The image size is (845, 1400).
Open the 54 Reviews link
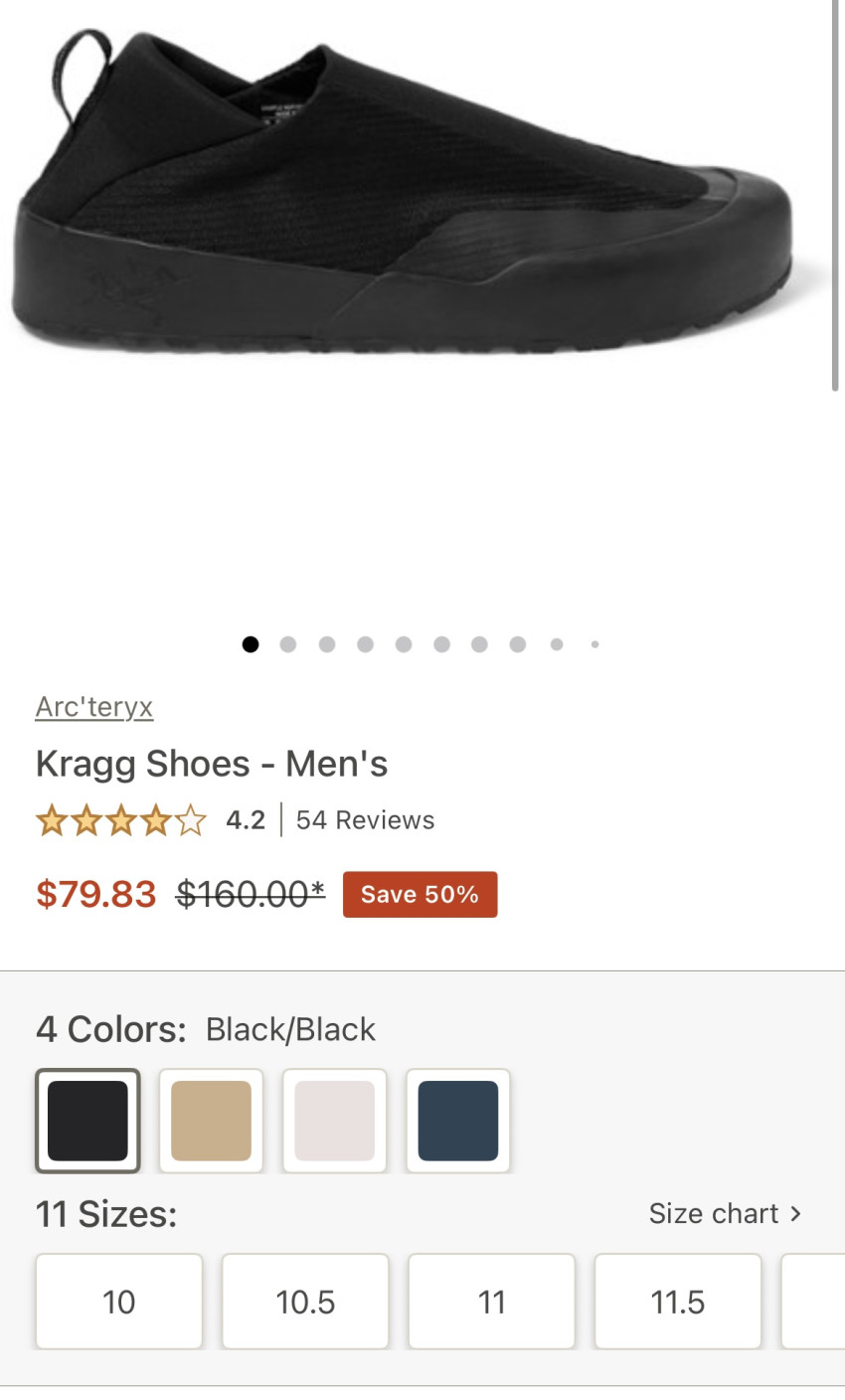pyautogui.click(x=365, y=820)
